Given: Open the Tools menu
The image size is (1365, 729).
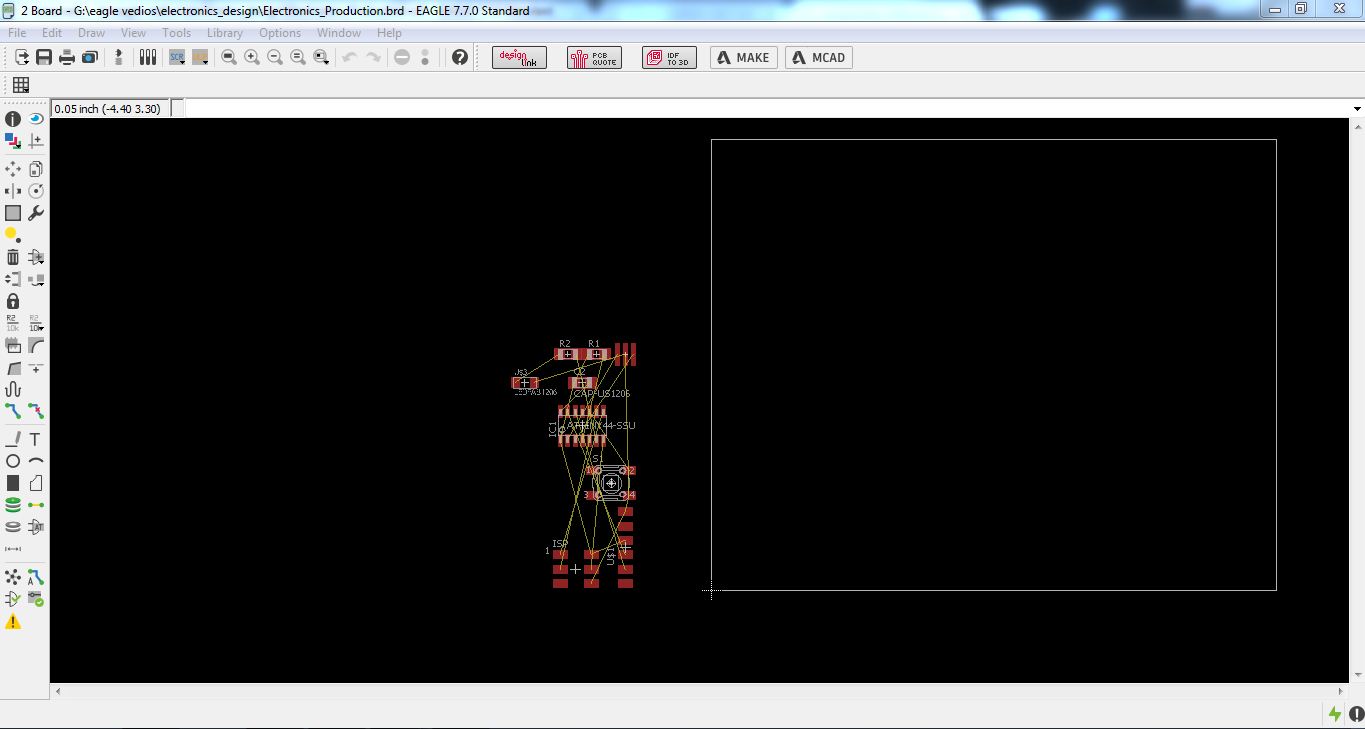Looking at the screenshot, I should (176, 33).
